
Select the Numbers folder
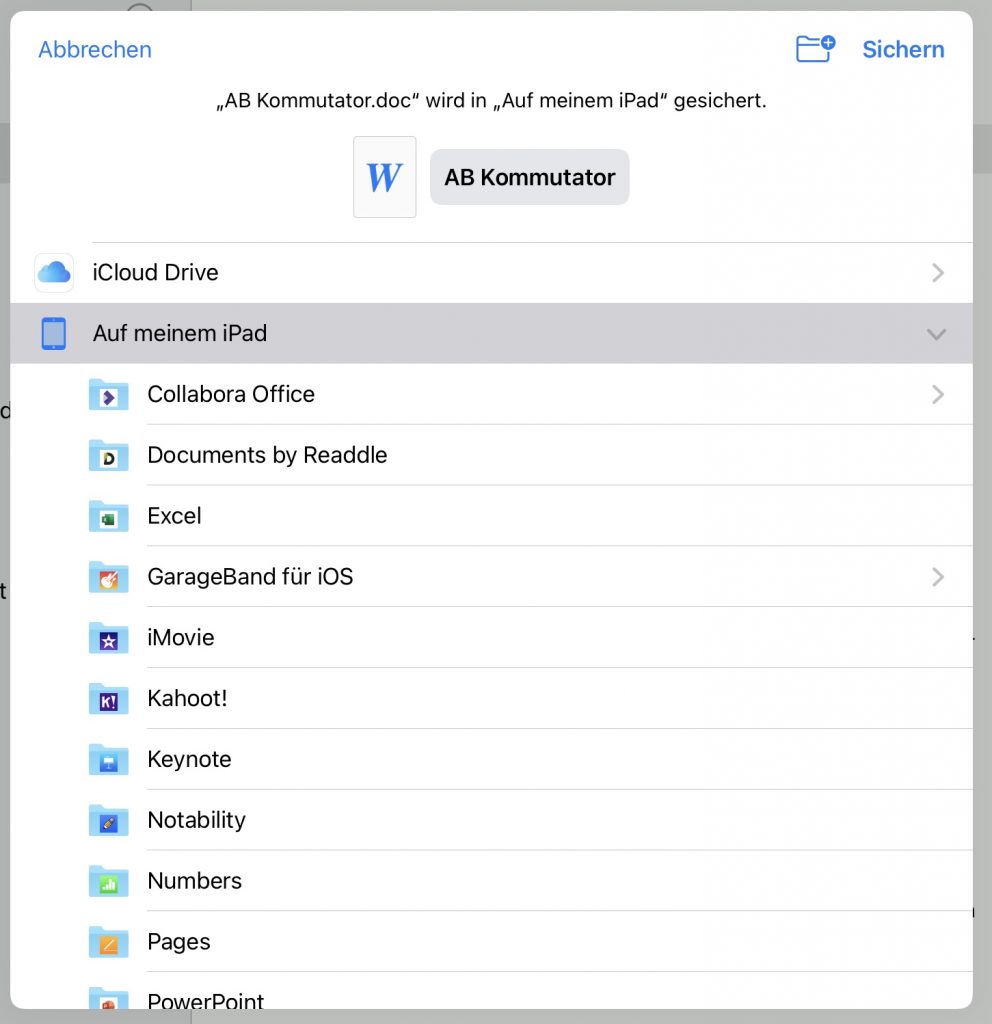(194, 881)
